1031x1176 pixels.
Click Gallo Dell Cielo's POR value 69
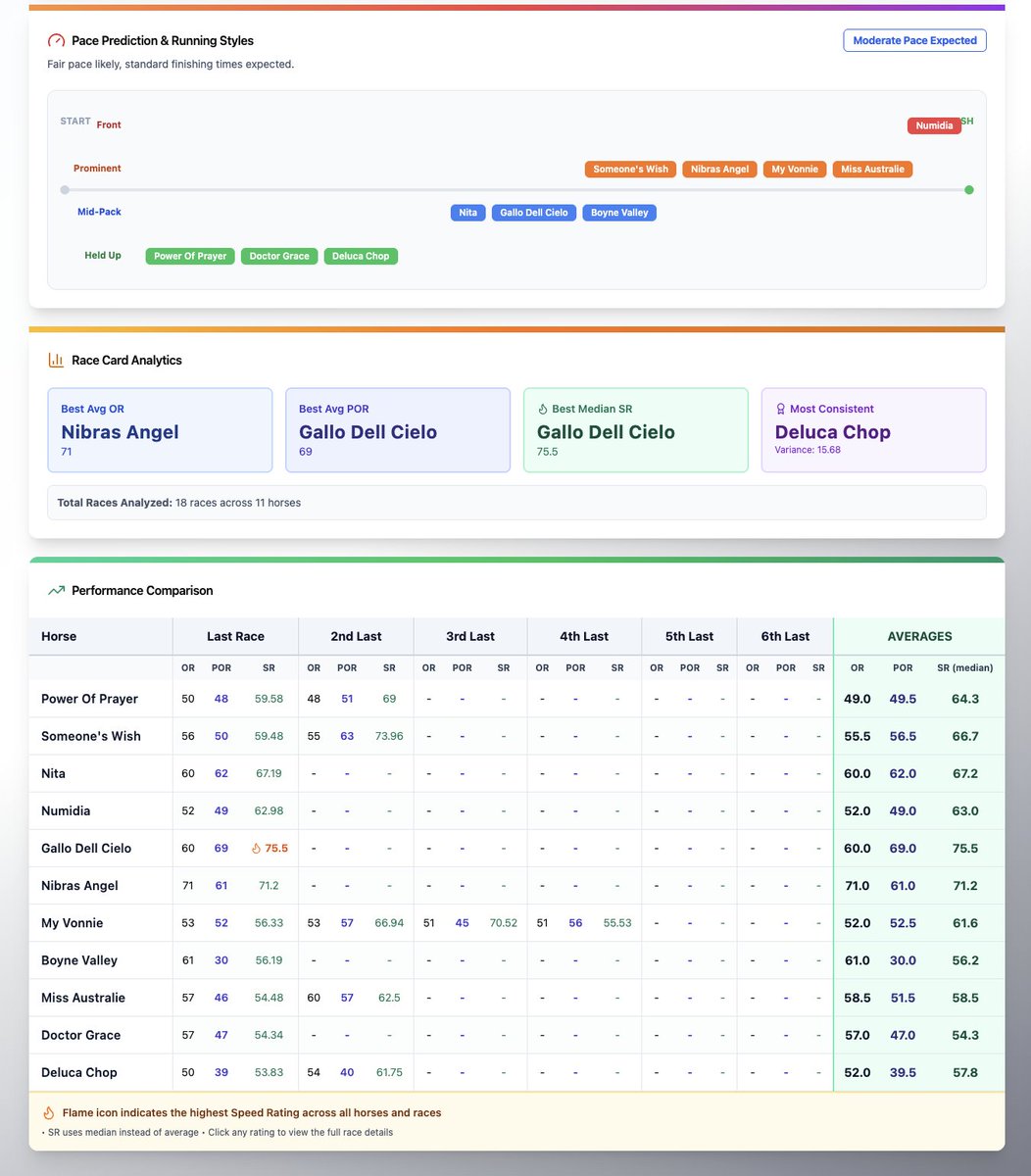coord(221,849)
